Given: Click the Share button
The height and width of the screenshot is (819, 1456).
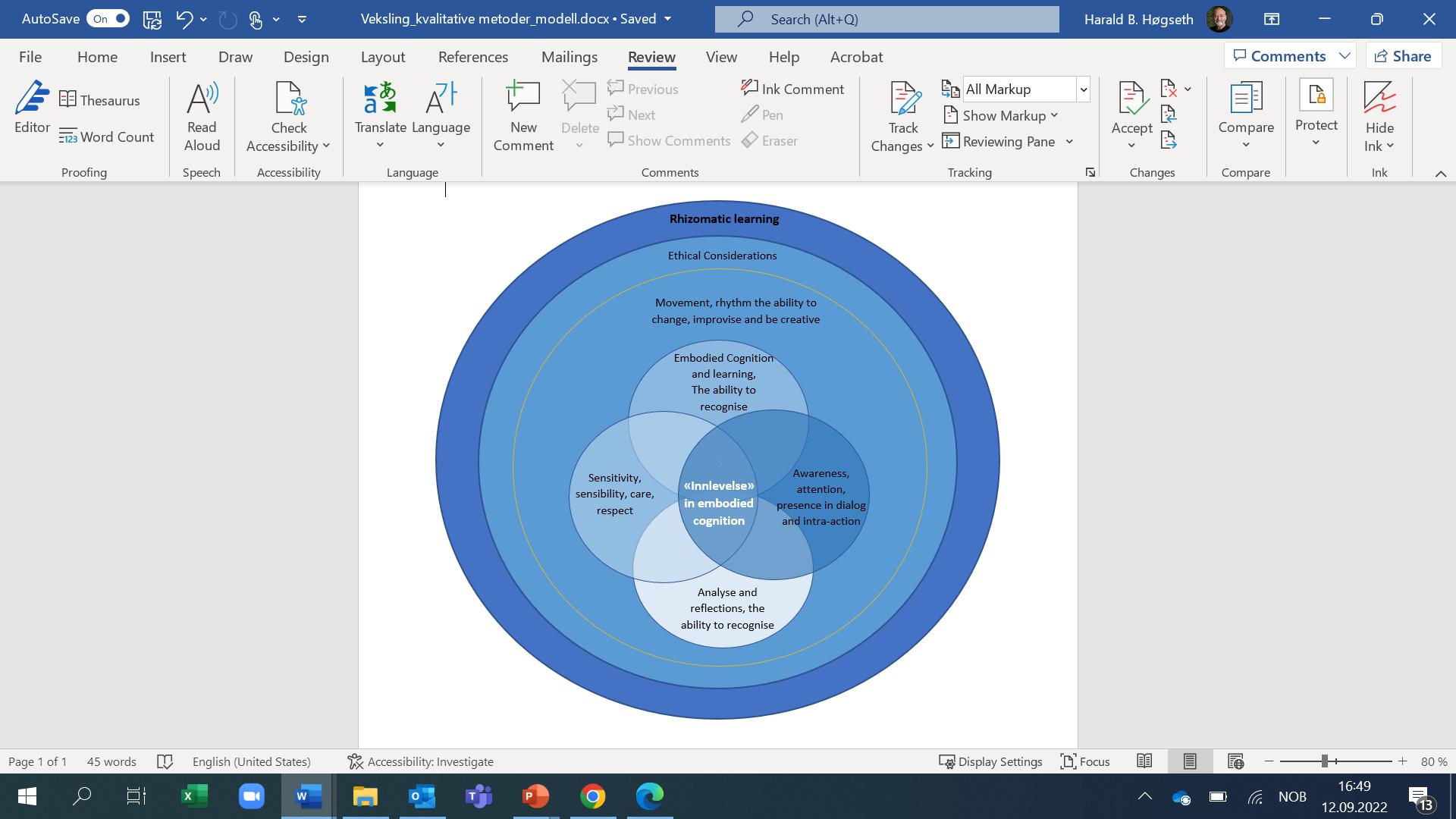Looking at the screenshot, I should (1403, 56).
